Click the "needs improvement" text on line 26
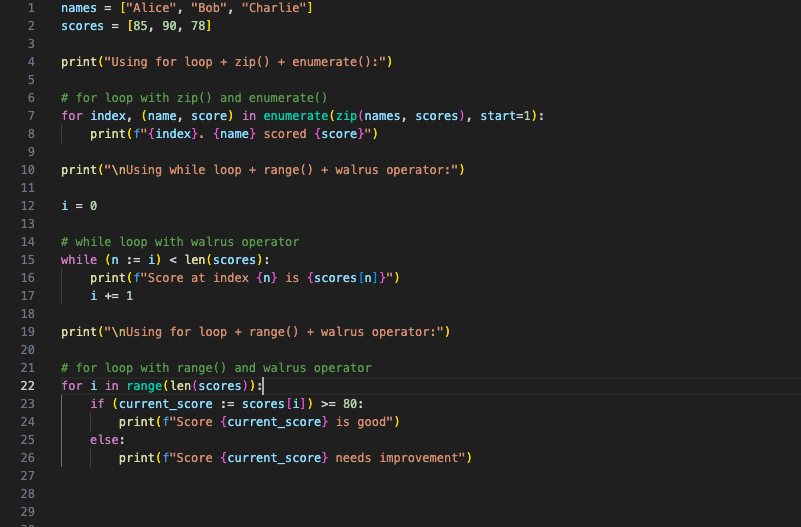This screenshot has height=527, width=801. [x=396, y=458]
